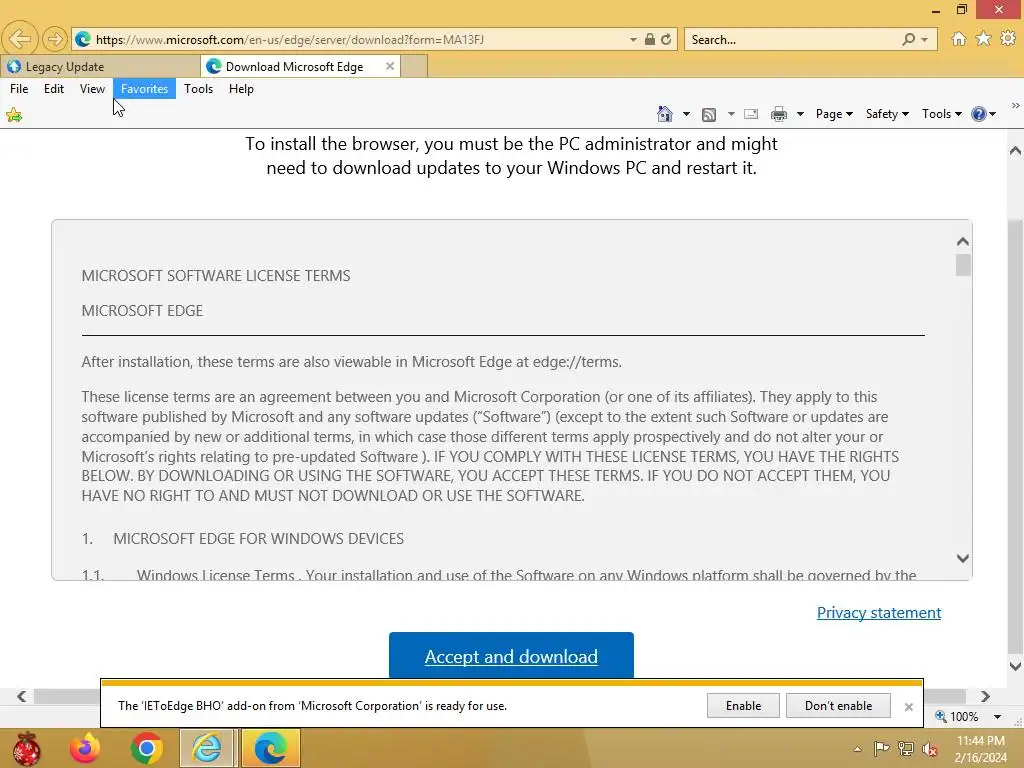Open Microsoft Edge taskbar icon
This screenshot has height=768, width=1024.
271,748
